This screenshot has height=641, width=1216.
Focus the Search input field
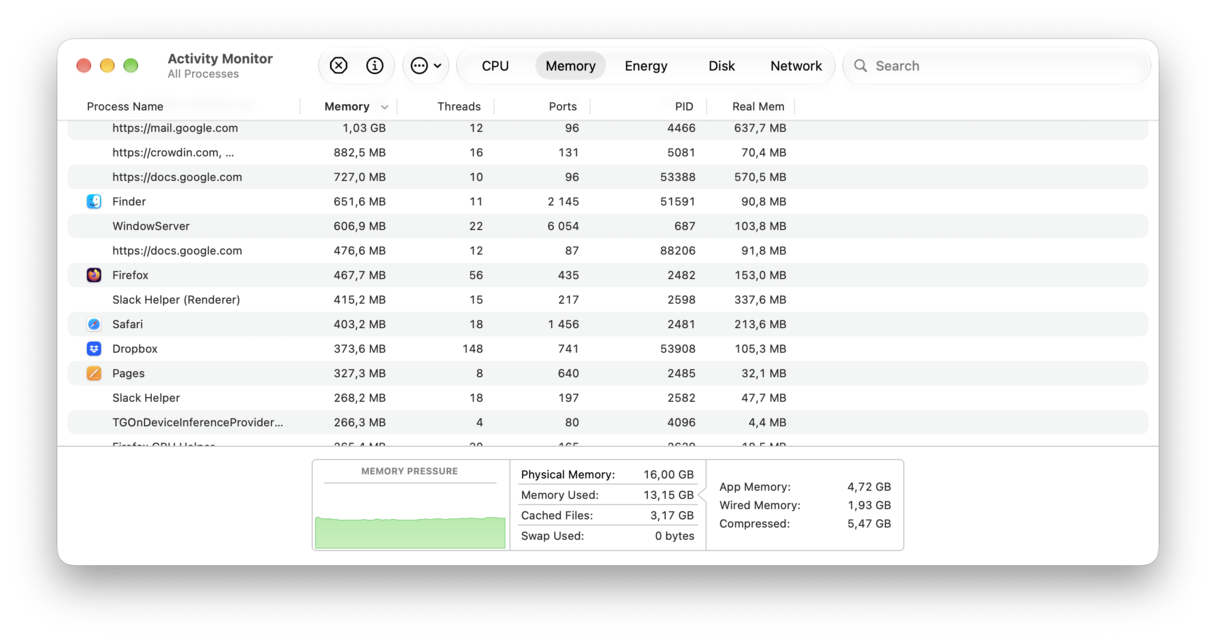click(x=997, y=66)
